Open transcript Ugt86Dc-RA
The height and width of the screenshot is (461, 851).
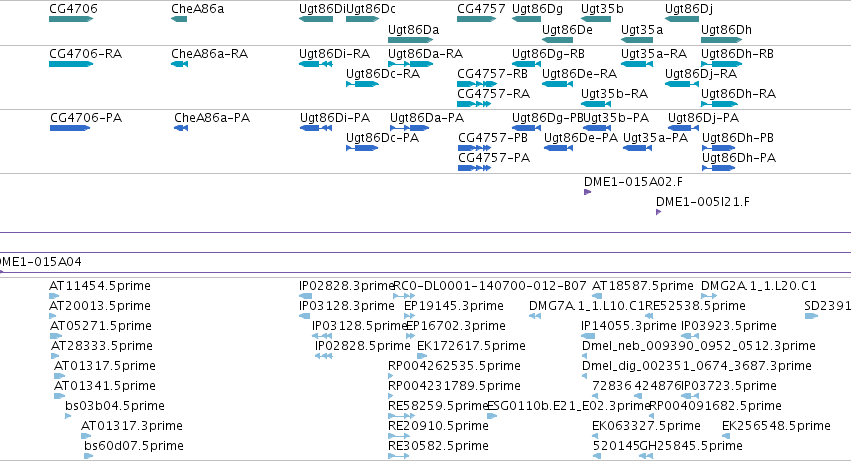coord(362,84)
